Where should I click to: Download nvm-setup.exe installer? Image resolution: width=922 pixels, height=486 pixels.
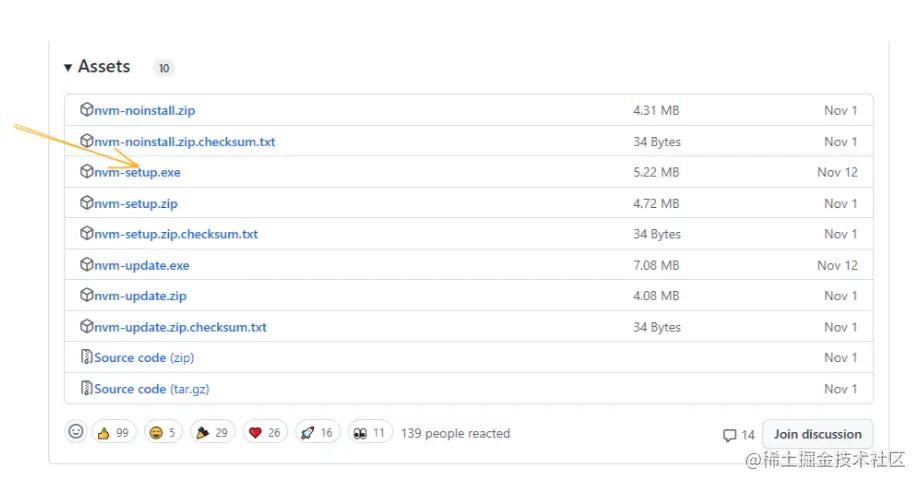[137, 172]
